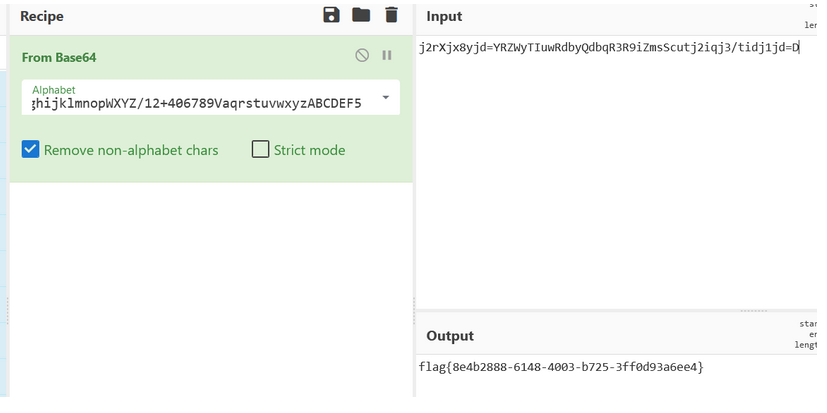Uncheck Remove non-alphabet chars
This screenshot has width=827, height=413.
pyautogui.click(x=31, y=150)
